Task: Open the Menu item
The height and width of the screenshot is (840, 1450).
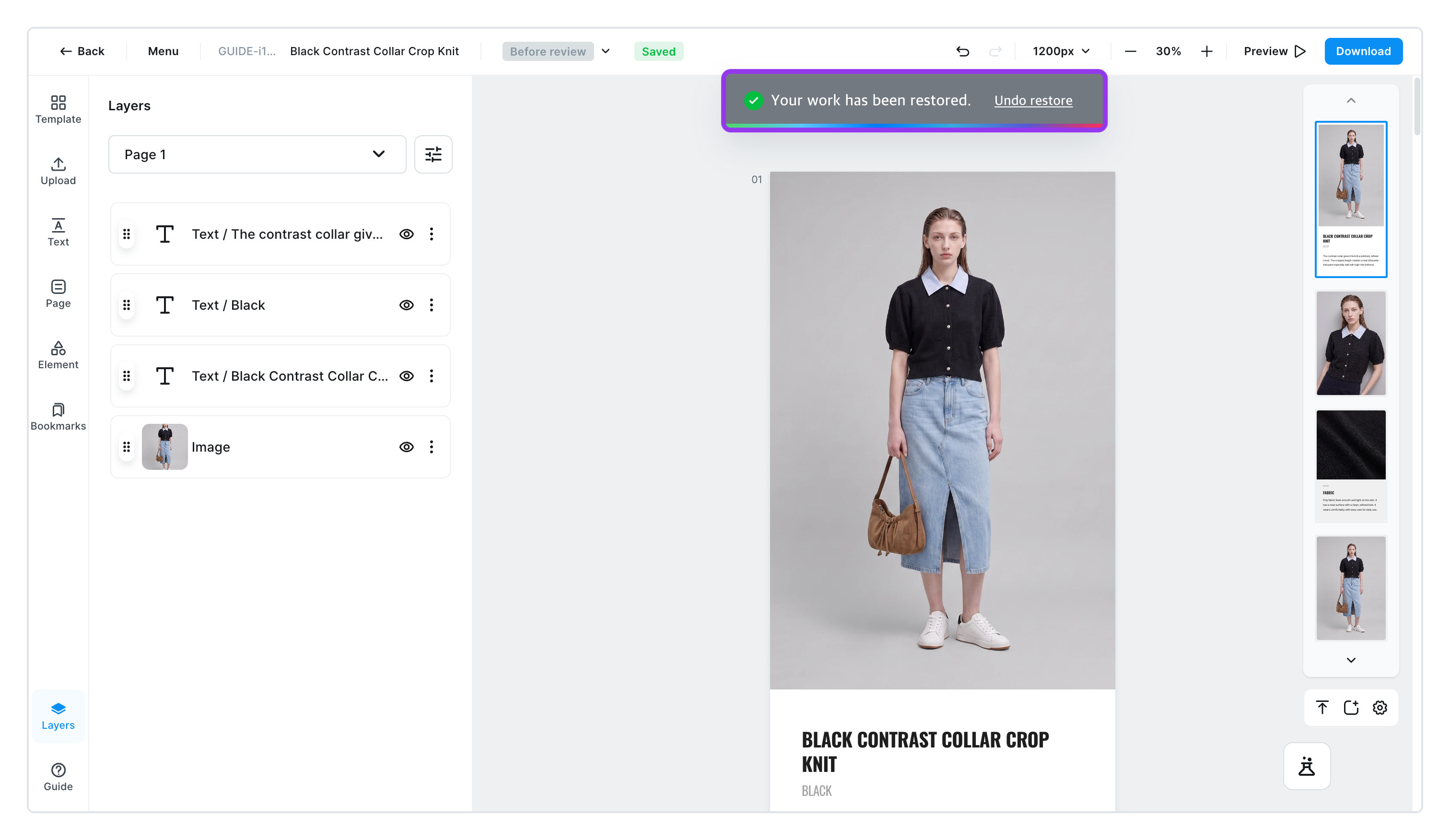Action: pos(163,51)
